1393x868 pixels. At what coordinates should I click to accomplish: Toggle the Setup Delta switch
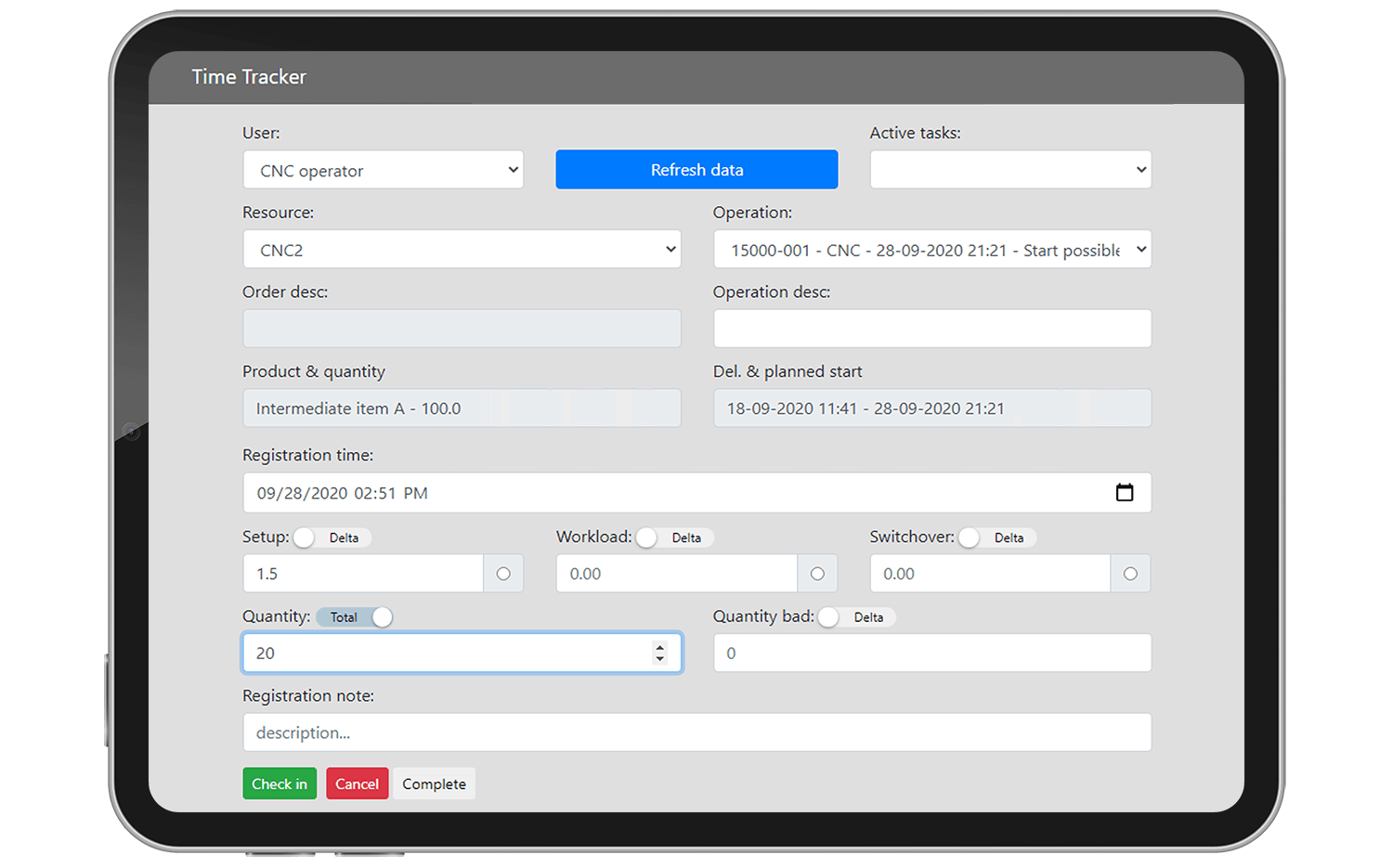click(x=305, y=537)
